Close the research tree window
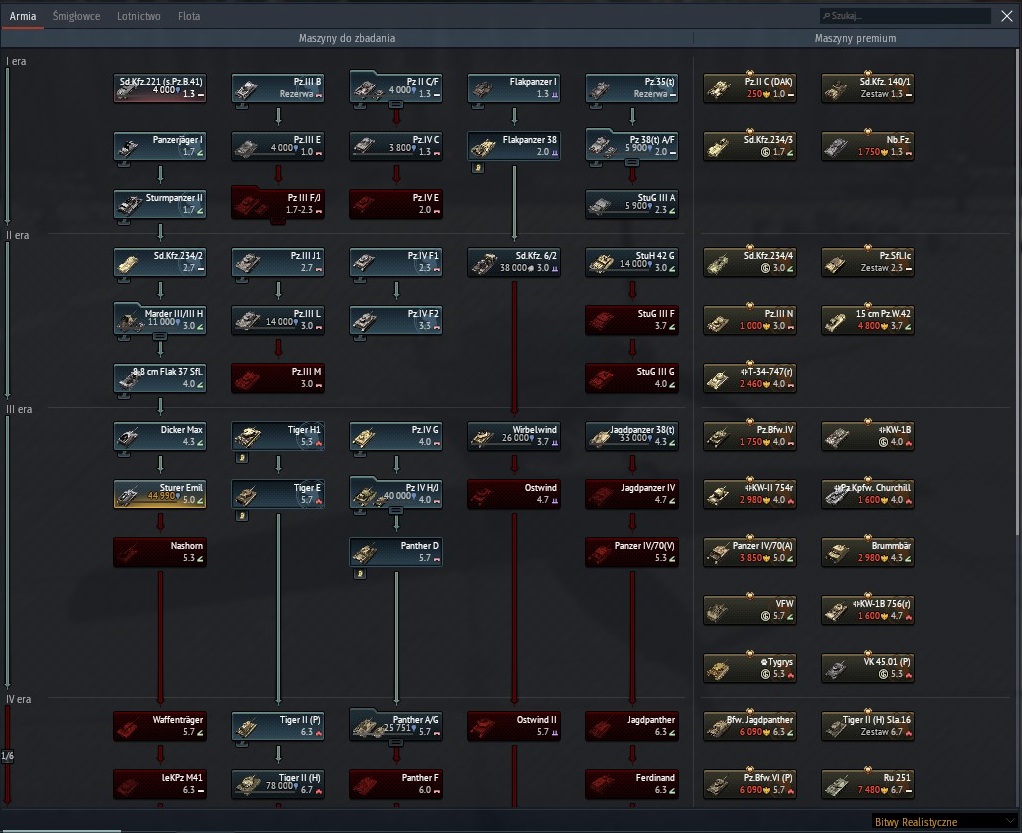 [1006, 16]
